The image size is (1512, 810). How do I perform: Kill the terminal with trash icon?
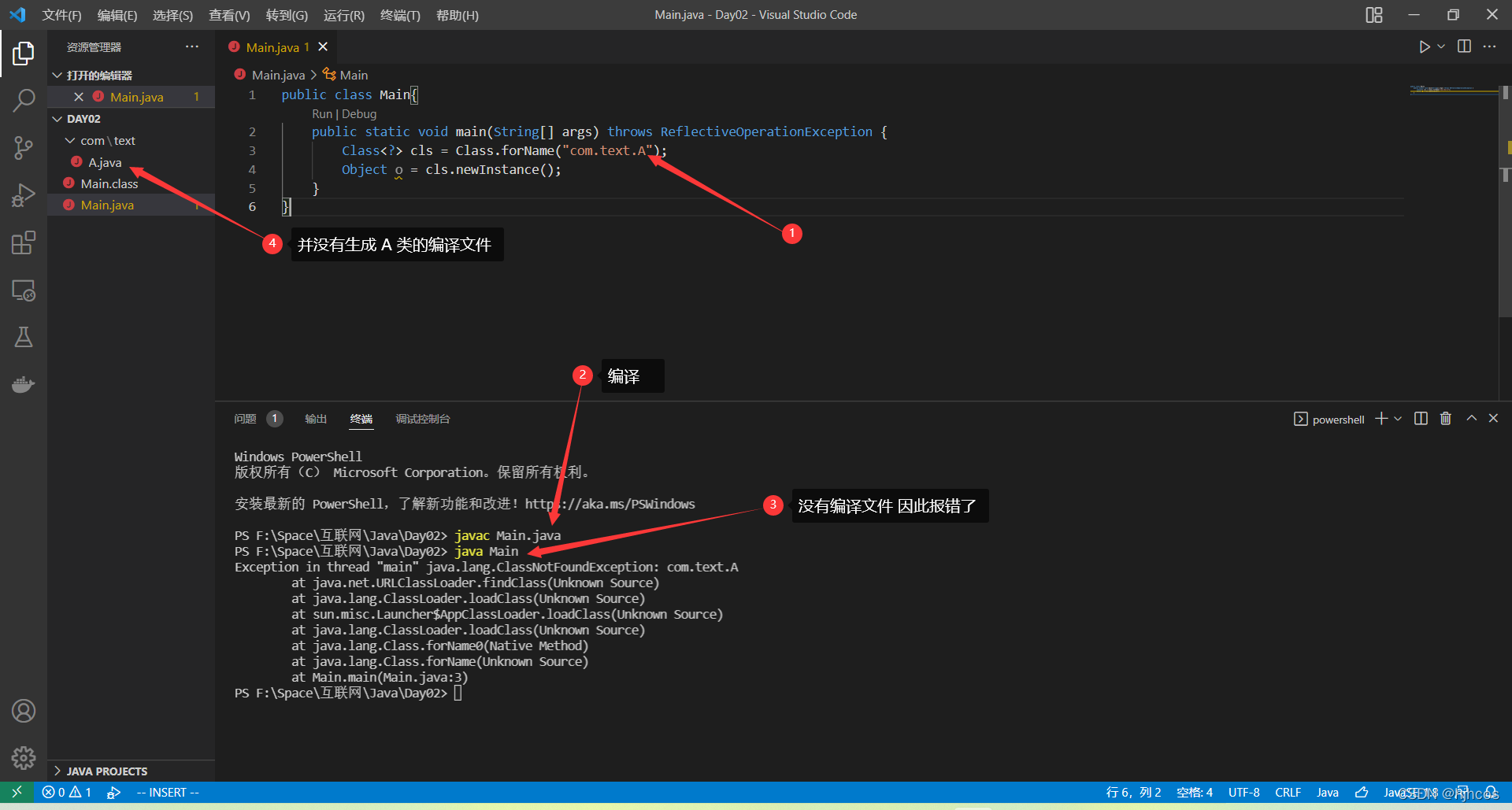pos(1446,419)
